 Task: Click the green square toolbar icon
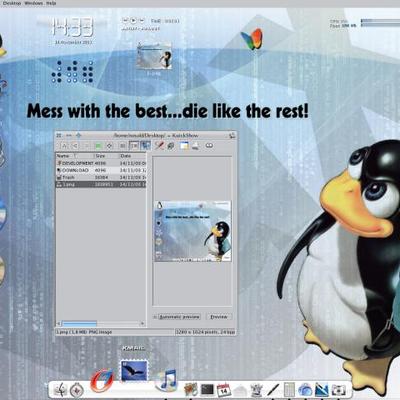pos(98,146)
